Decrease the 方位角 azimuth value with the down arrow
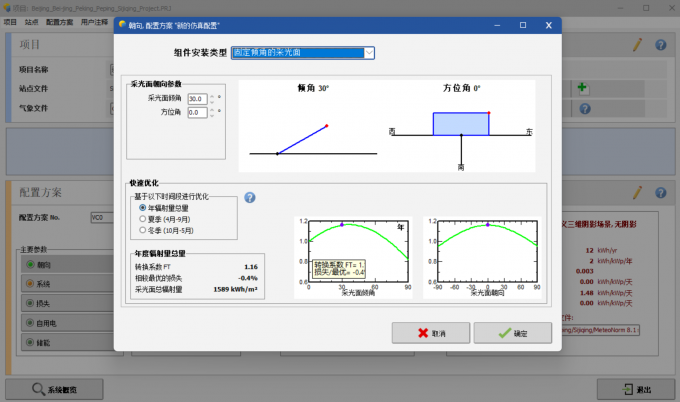Viewport: 680px width, 402px height. pos(212,115)
